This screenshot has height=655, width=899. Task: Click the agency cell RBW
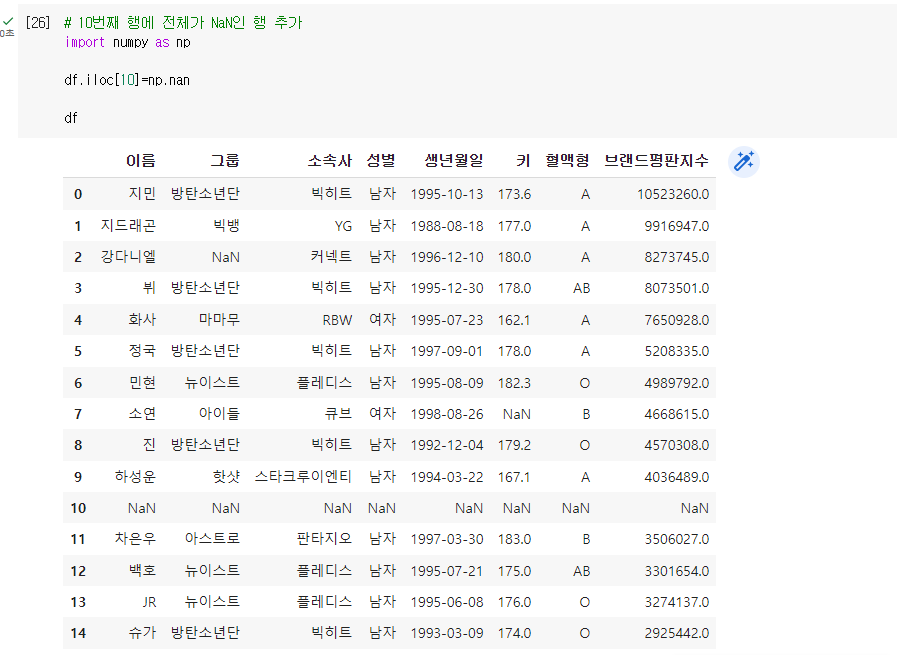(x=337, y=320)
